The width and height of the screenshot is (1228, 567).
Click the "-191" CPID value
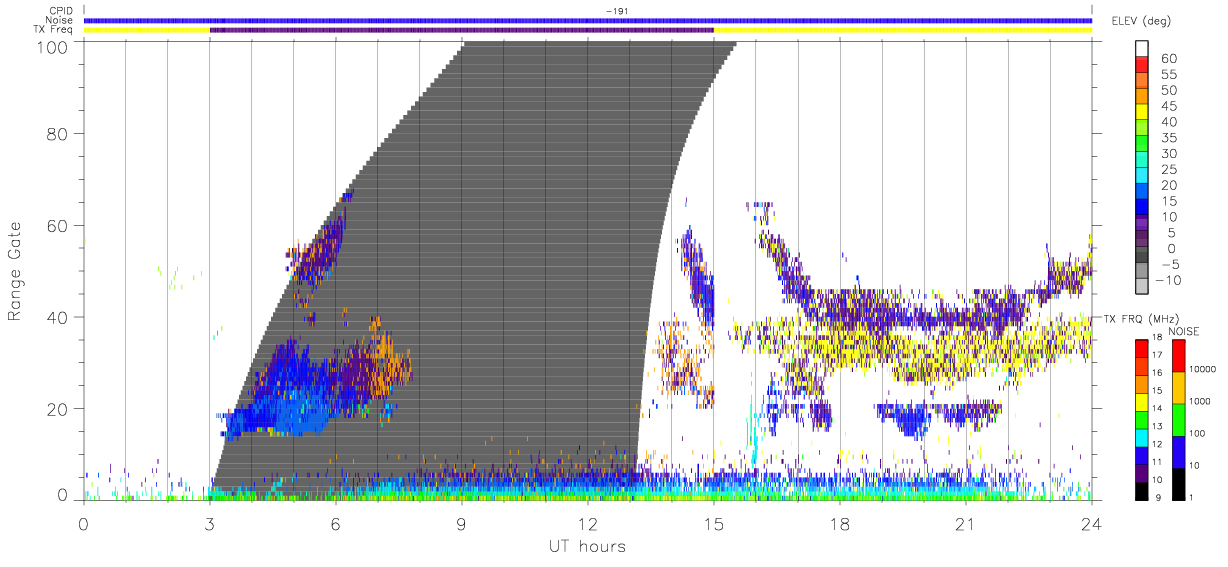(617, 11)
